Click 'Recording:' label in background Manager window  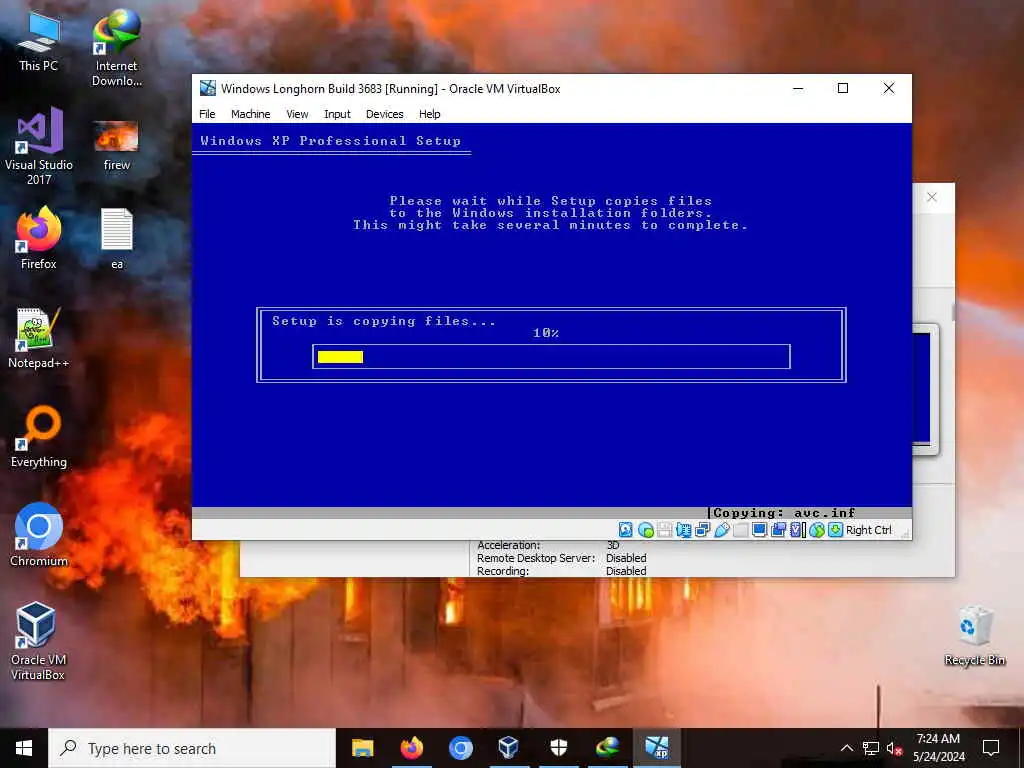pyautogui.click(x=502, y=571)
